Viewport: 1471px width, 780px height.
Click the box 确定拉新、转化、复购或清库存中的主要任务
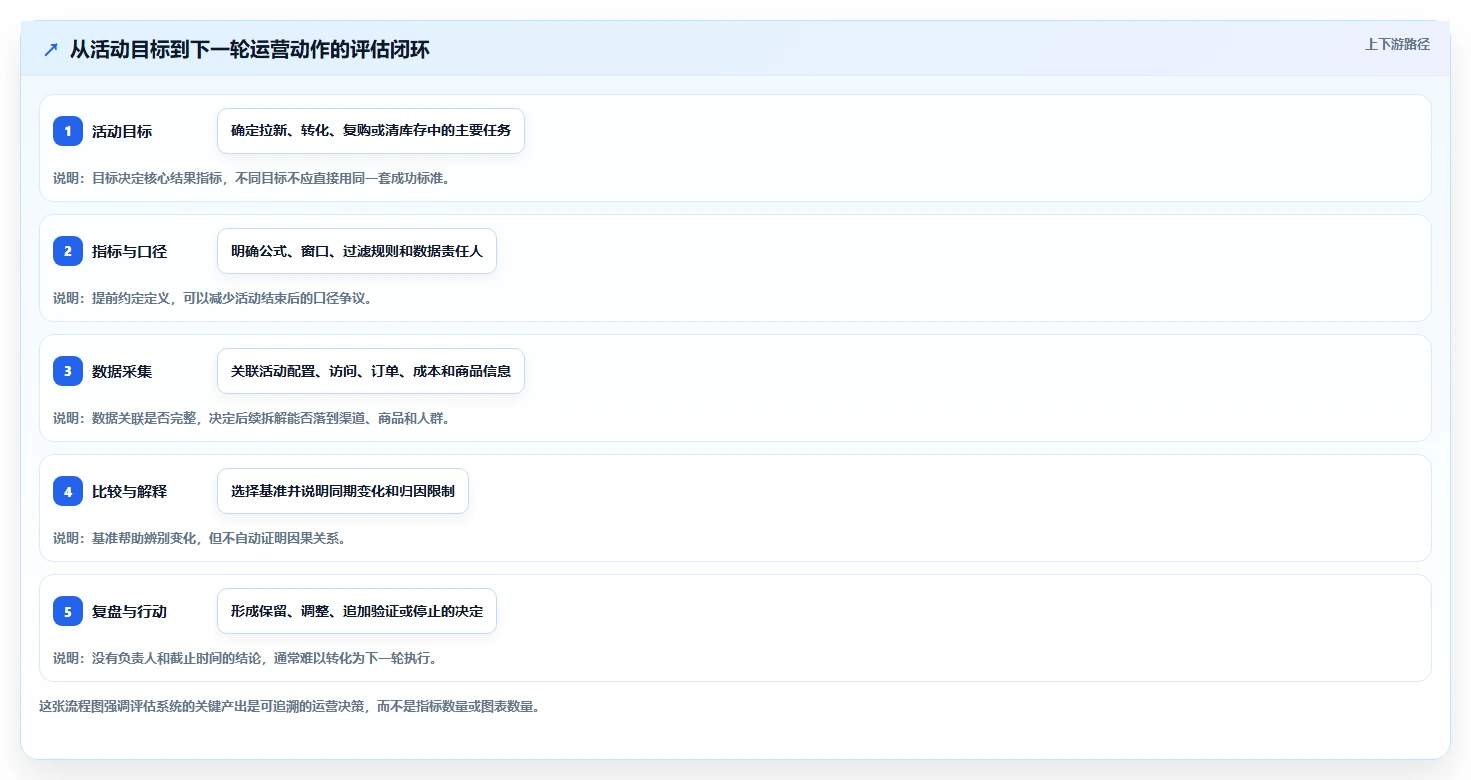click(371, 131)
